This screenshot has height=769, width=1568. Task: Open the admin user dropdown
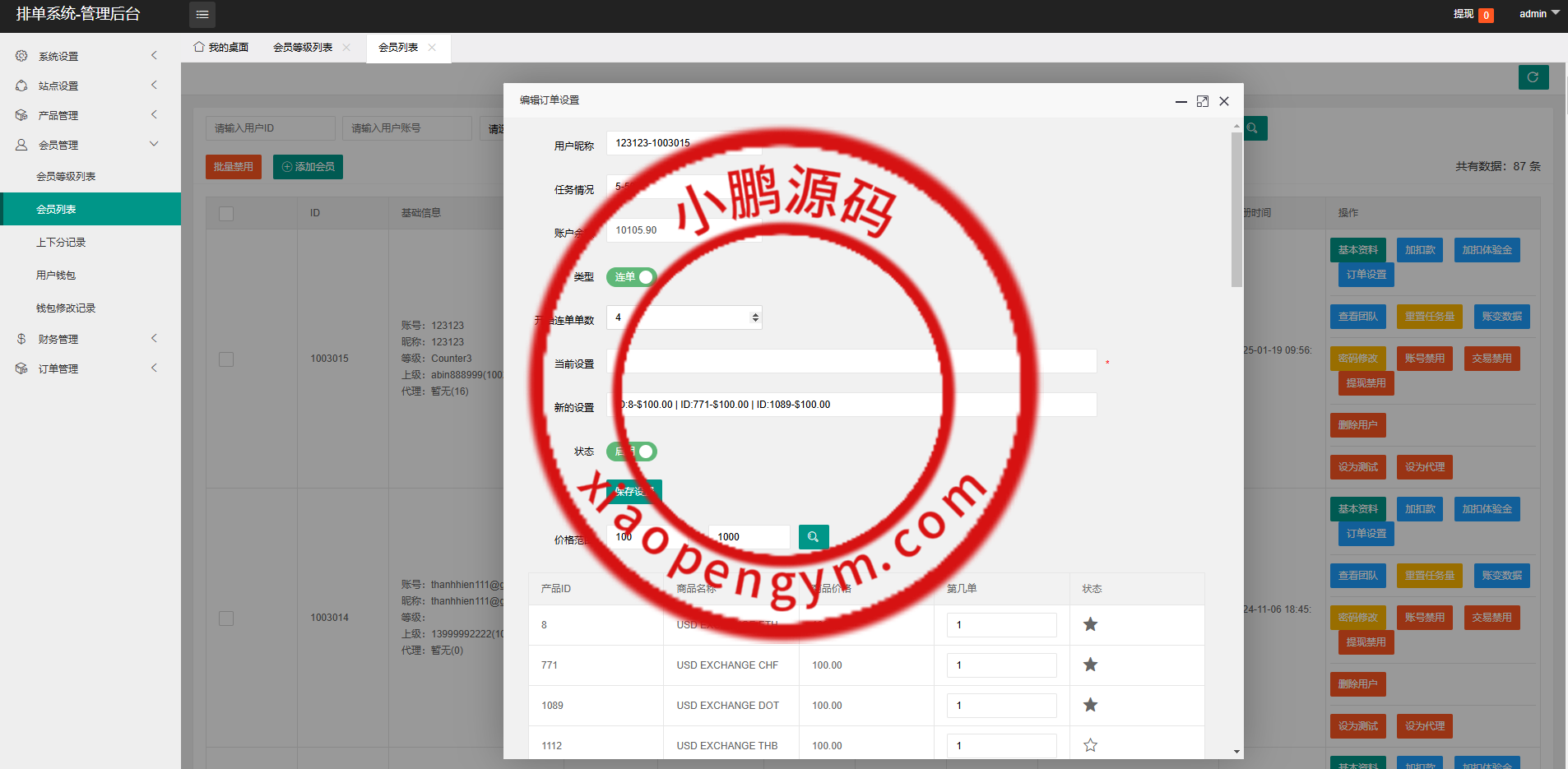pos(1539,14)
